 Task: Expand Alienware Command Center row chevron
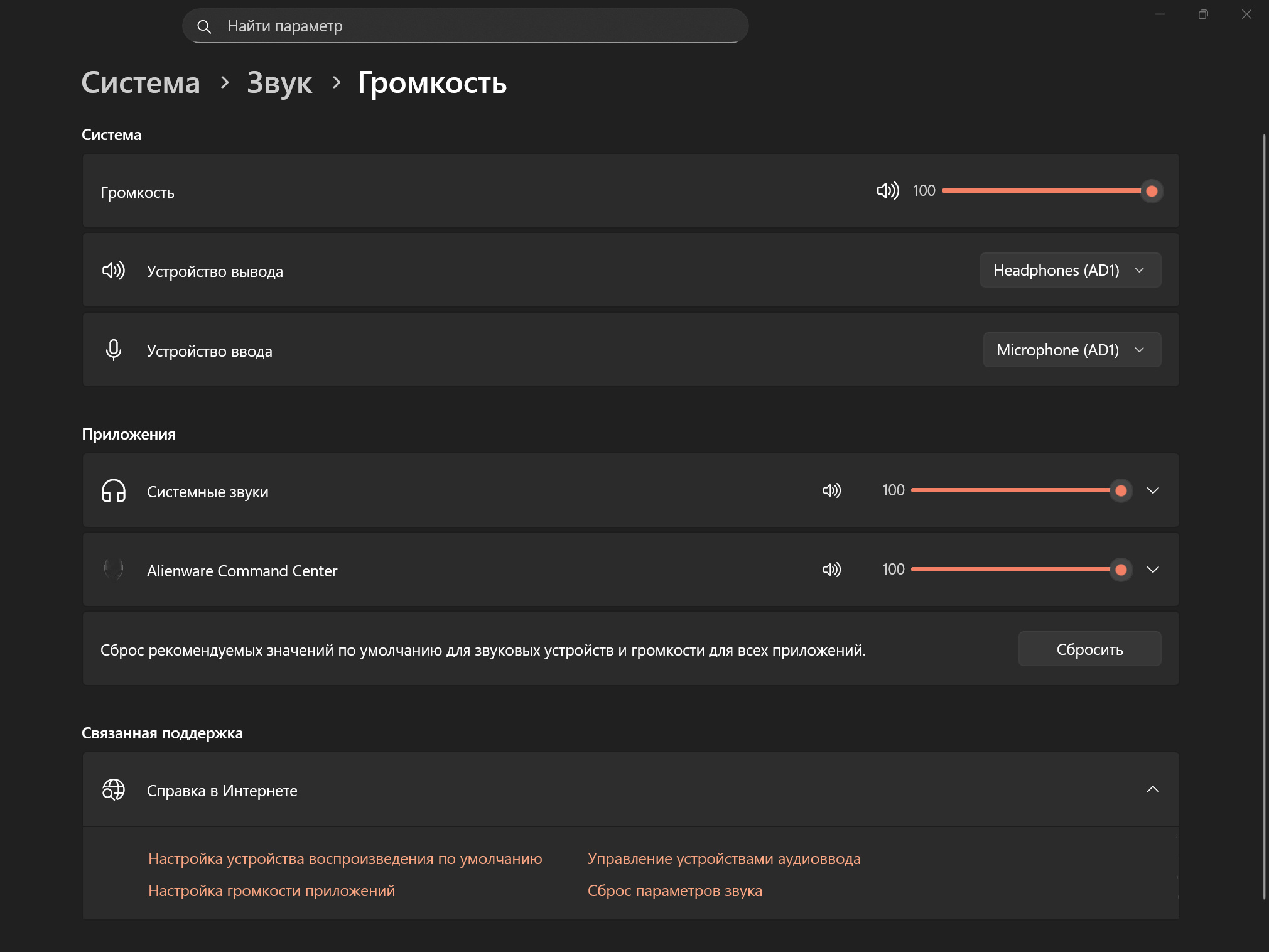[1153, 570]
